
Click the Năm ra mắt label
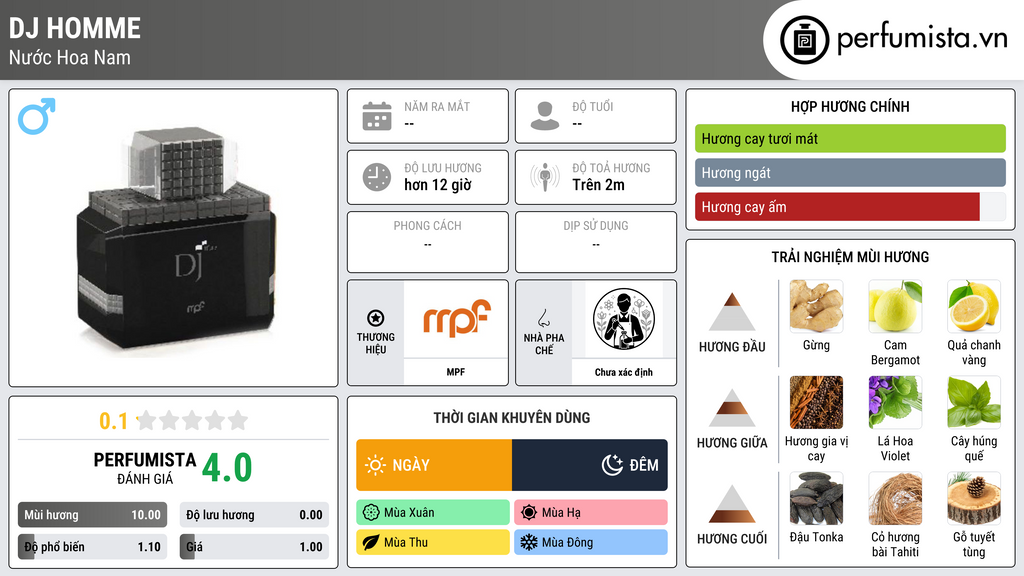437,106
